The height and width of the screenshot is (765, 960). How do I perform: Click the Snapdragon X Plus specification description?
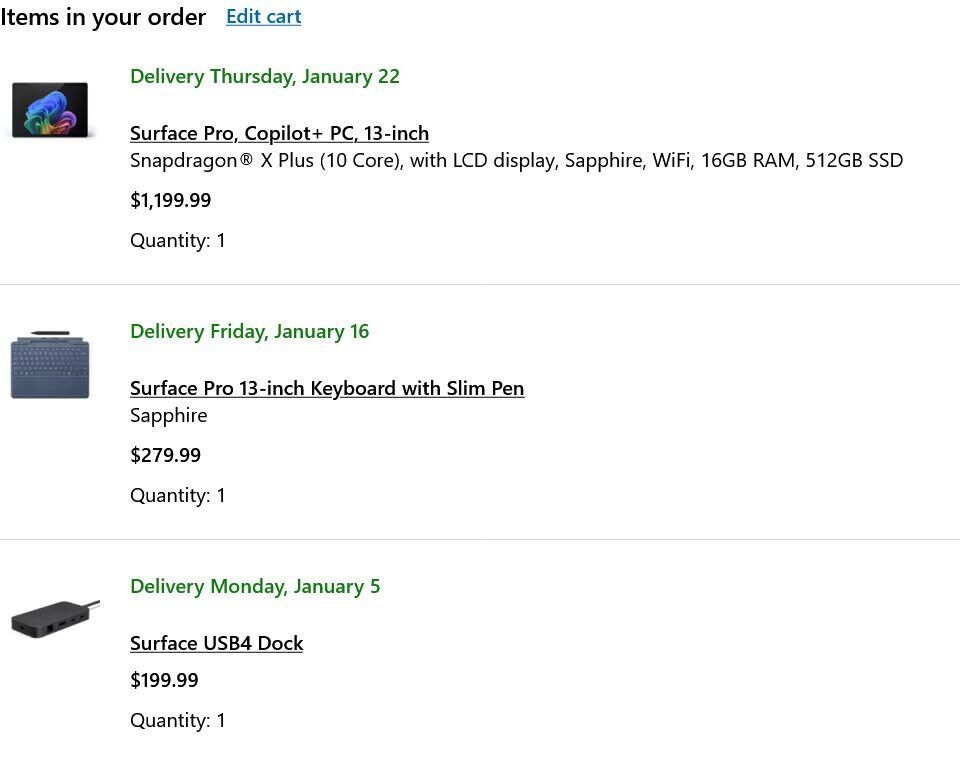pos(516,160)
